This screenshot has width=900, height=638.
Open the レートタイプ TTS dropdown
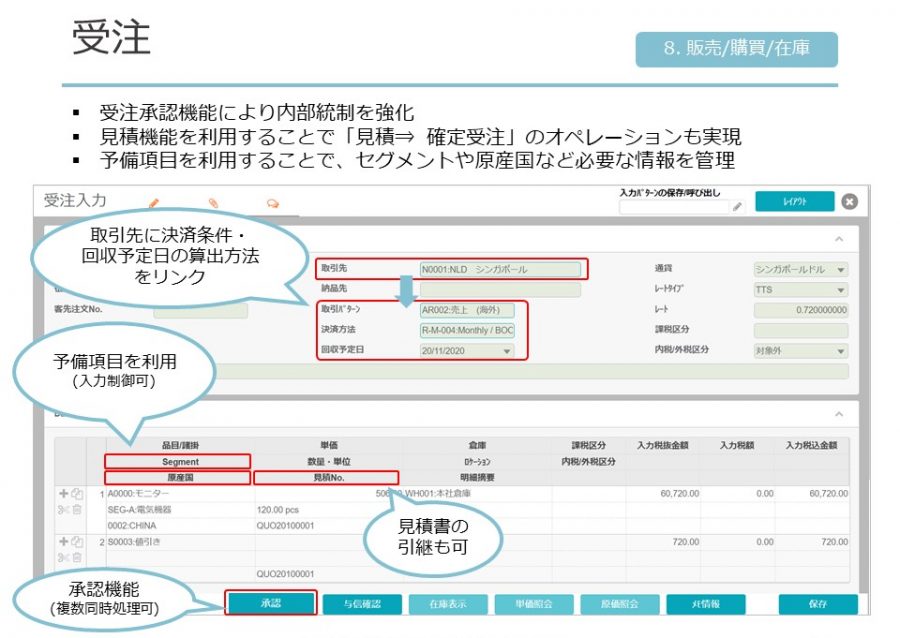[840, 290]
